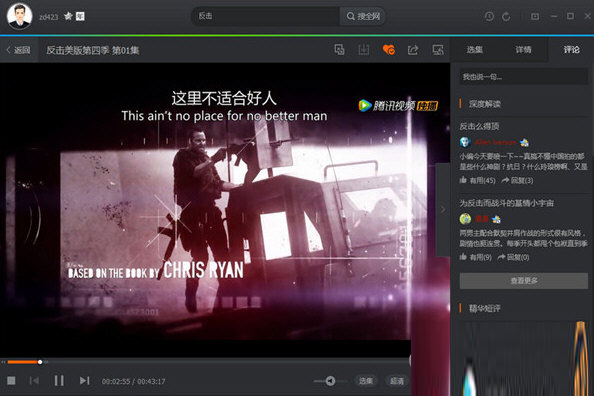Open the watch history clock icon

point(489,16)
